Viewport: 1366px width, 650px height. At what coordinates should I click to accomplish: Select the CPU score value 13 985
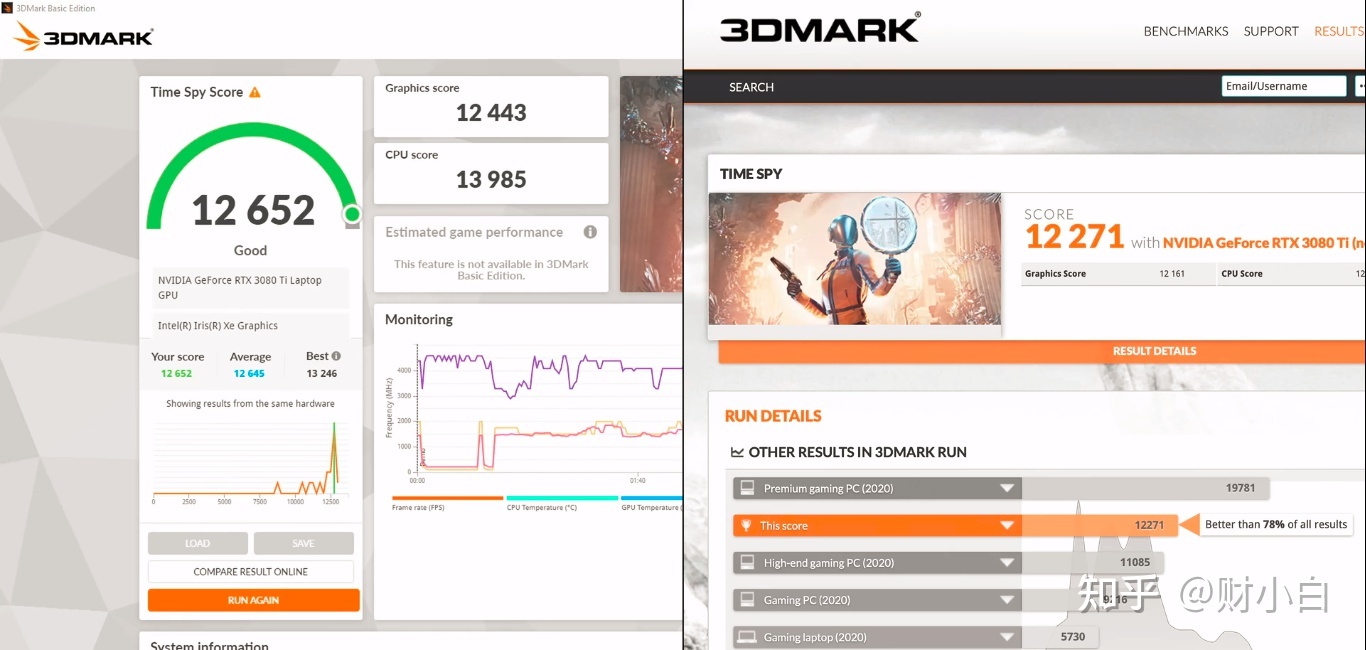(491, 180)
